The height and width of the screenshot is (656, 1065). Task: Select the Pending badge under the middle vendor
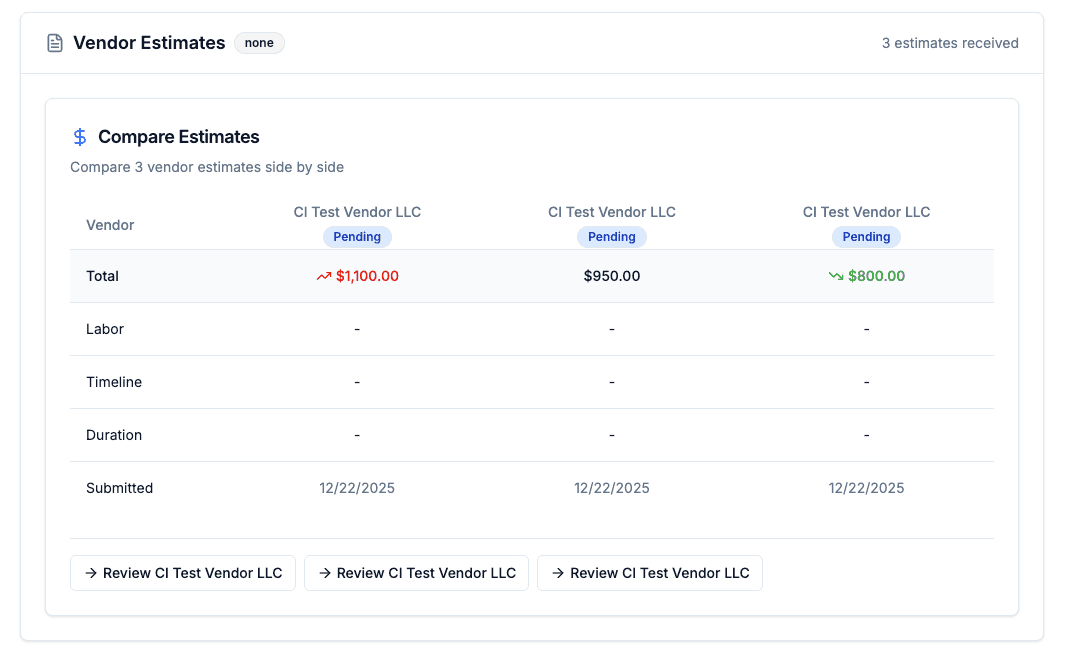point(611,237)
